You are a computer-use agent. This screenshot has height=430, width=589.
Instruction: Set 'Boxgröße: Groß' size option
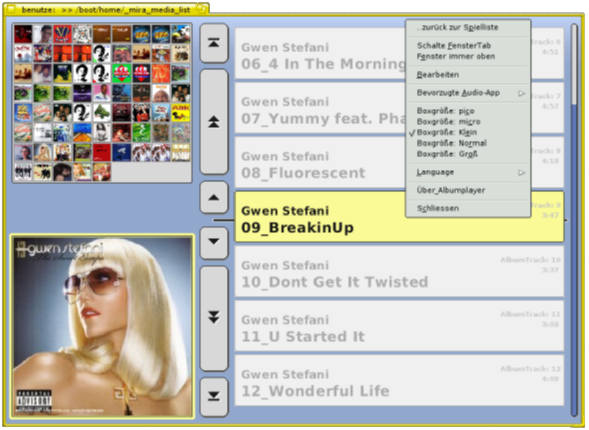tap(468, 154)
